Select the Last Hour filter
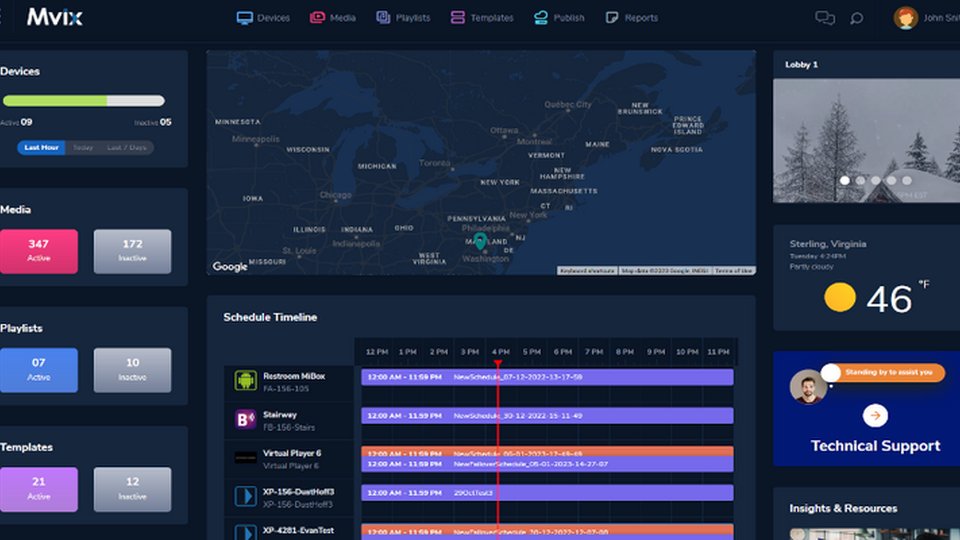Viewport: 960px width, 540px height. click(41, 147)
